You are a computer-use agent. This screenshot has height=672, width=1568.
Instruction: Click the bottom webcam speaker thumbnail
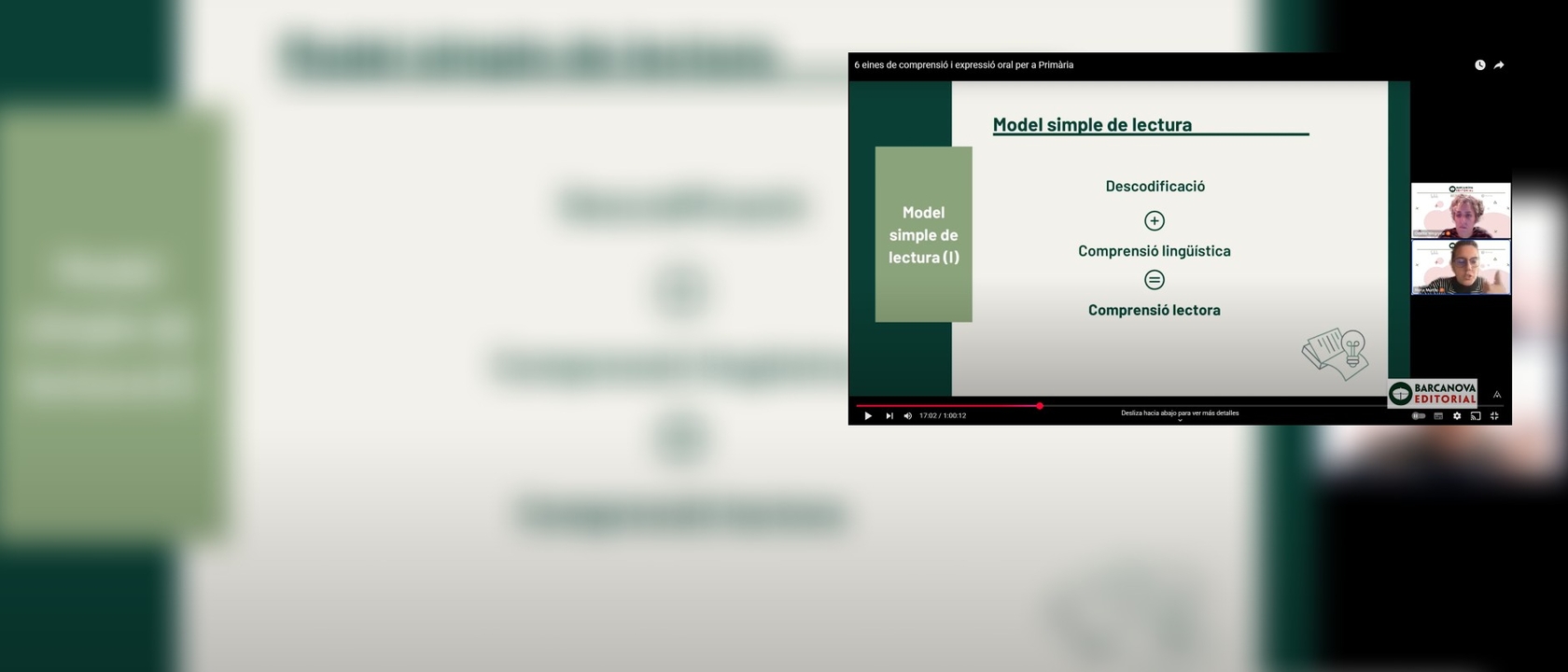click(x=1461, y=267)
